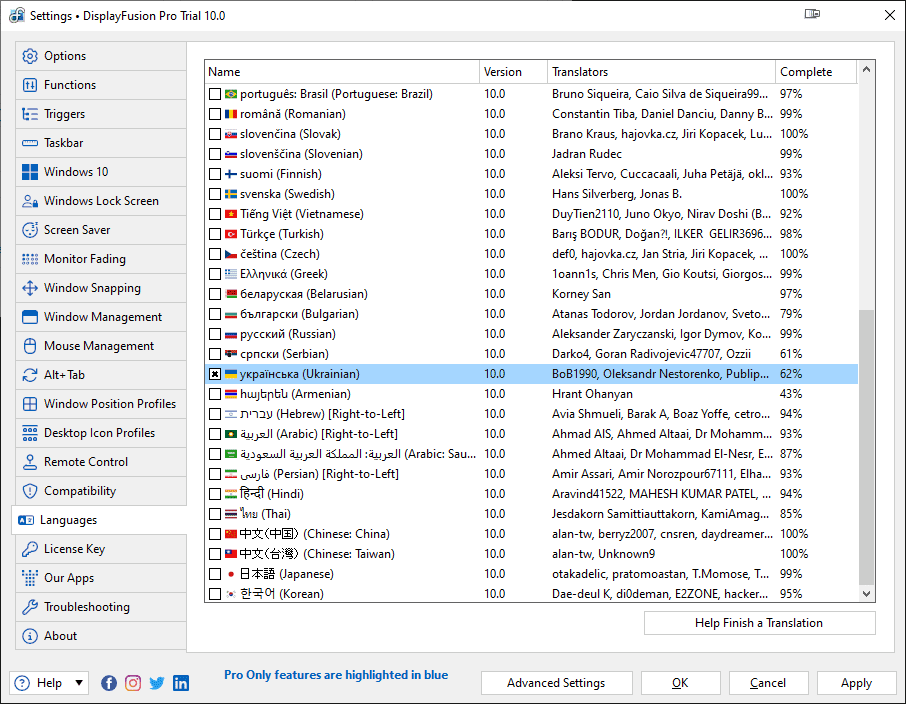Click translator name Hrant Ohanyan

coord(592,394)
